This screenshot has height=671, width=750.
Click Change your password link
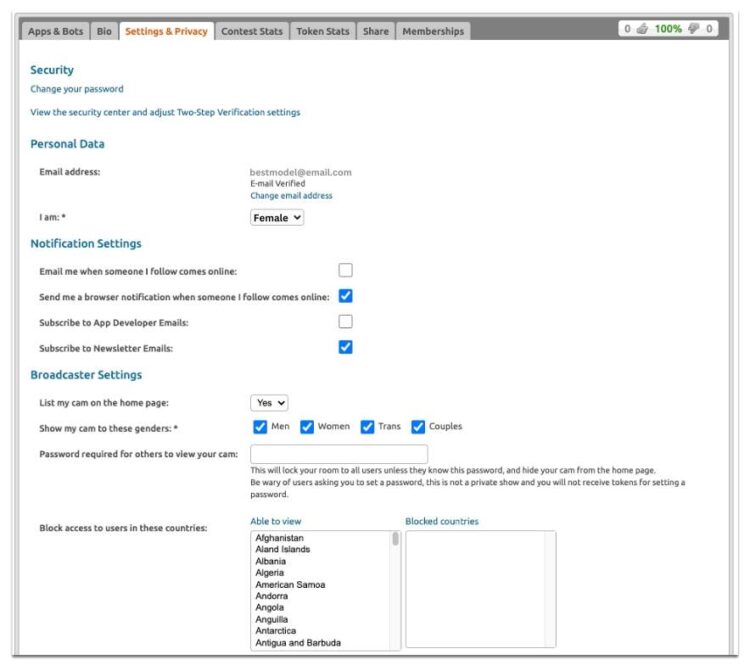[x=77, y=89]
